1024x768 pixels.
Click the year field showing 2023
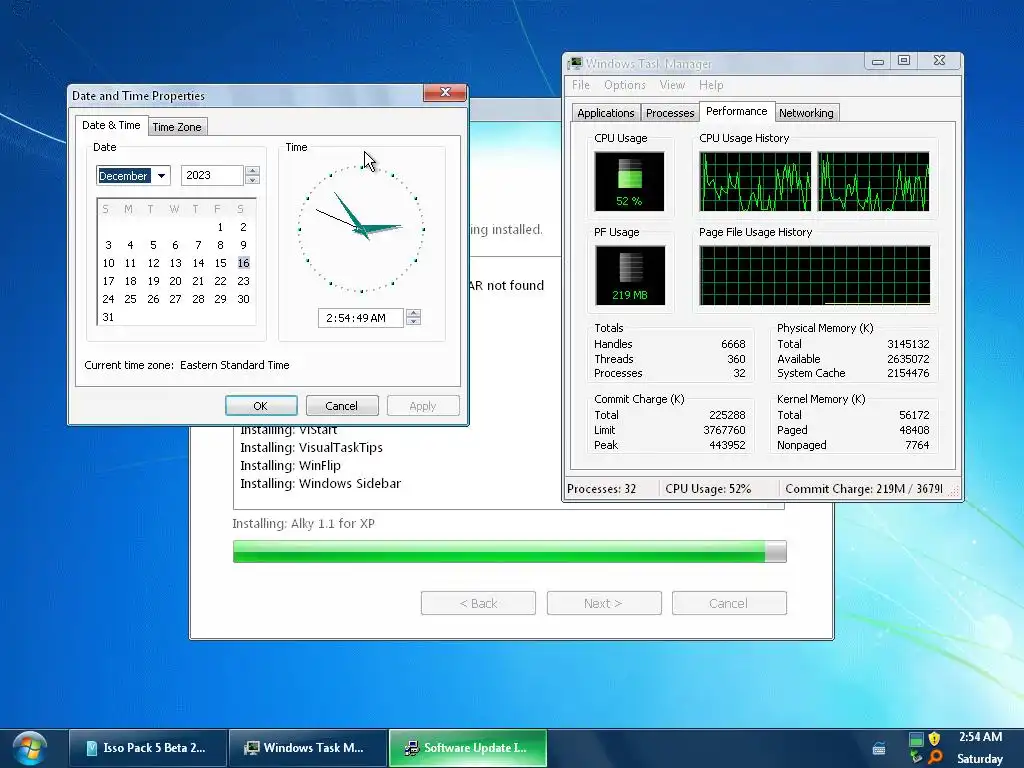pos(212,175)
